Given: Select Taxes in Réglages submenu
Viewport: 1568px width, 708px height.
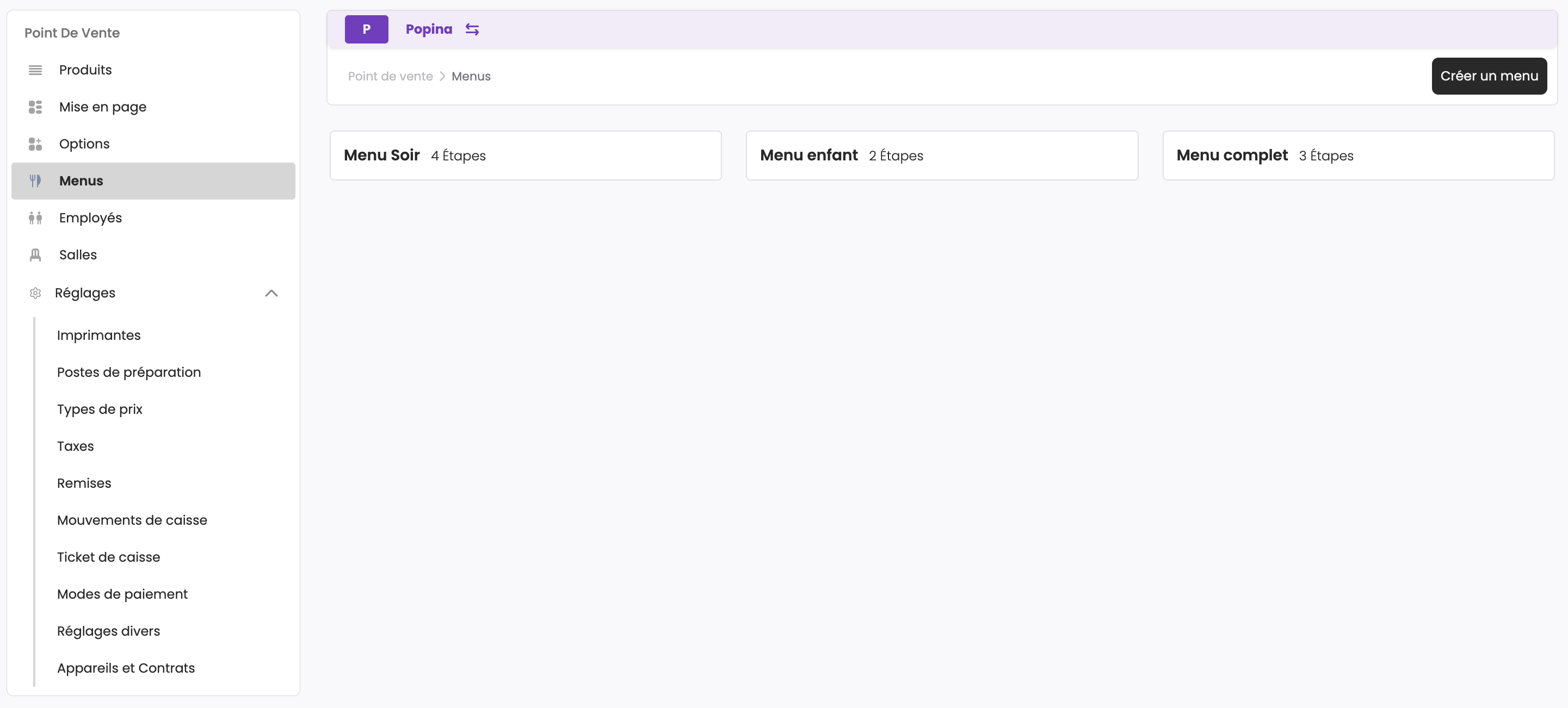Looking at the screenshot, I should pos(76,446).
